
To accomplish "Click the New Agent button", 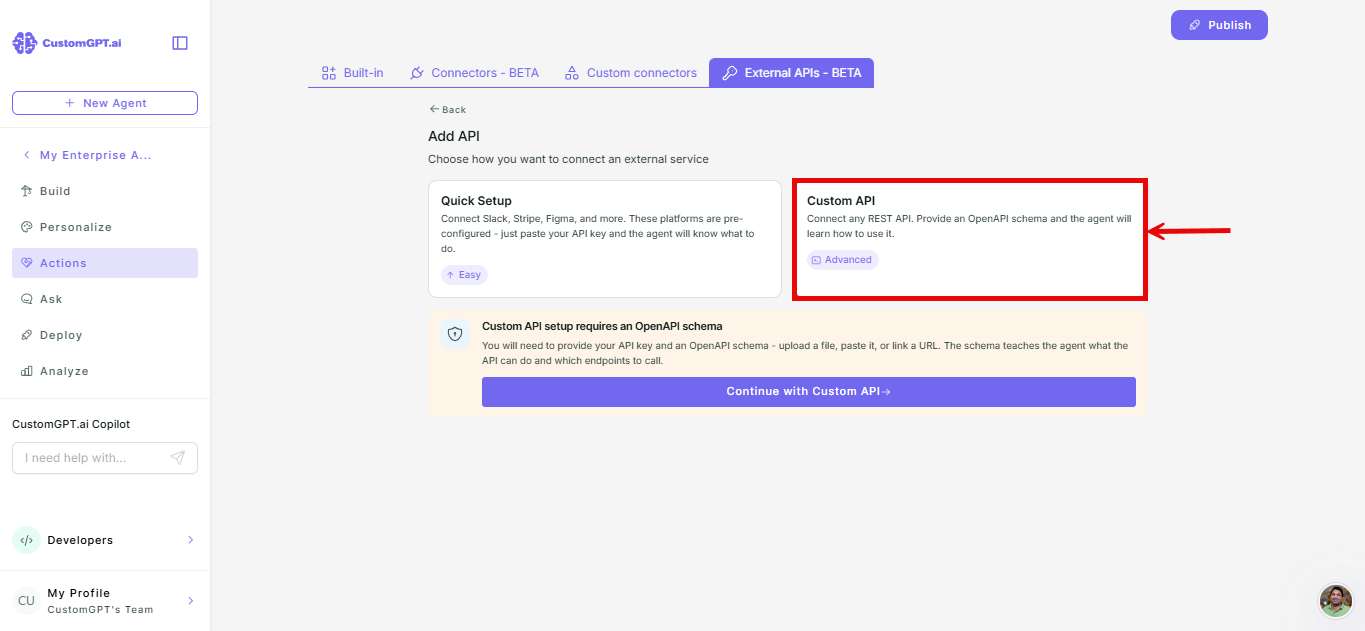I will [x=105, y=103].
